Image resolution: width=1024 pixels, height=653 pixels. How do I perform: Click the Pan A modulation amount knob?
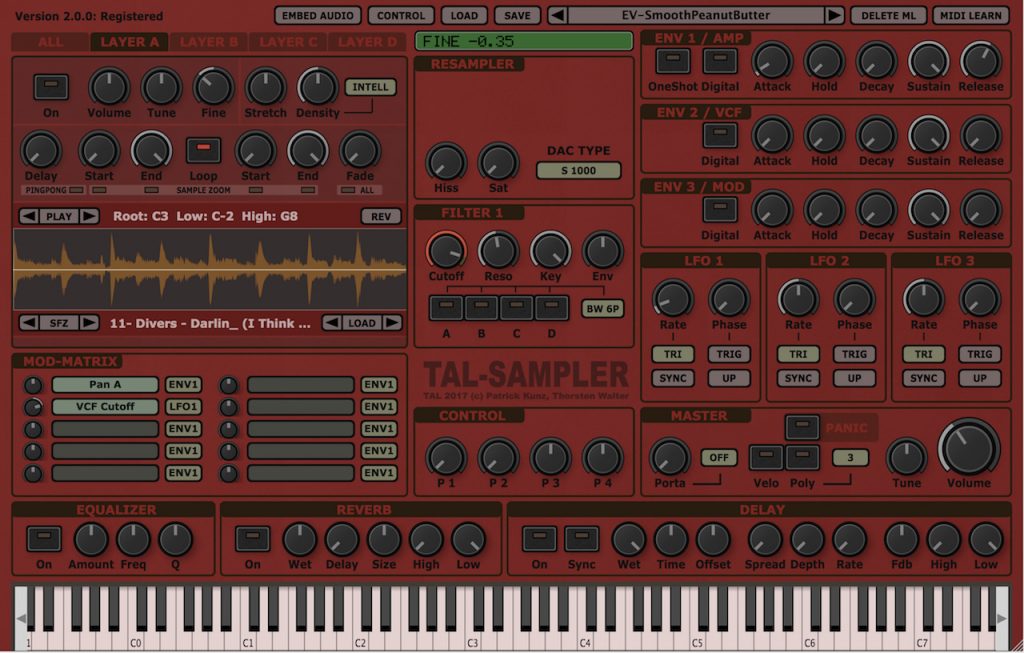point(33,385)
